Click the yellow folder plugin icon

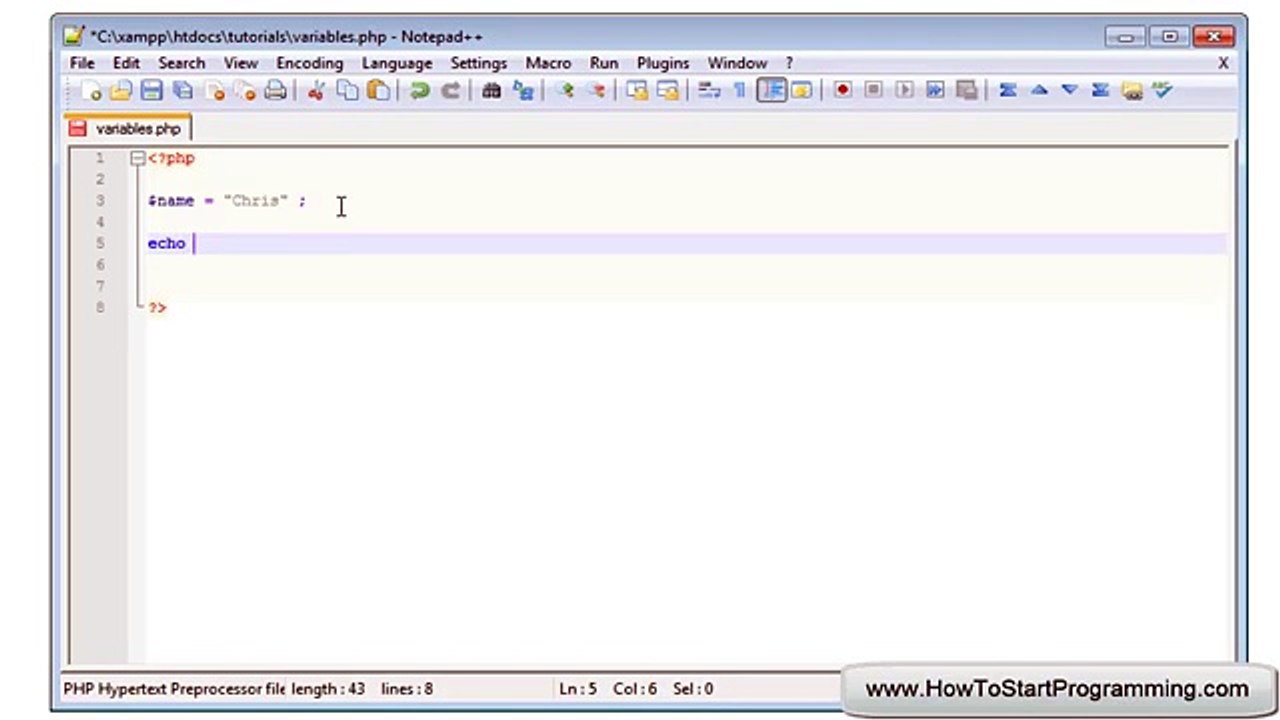pyautogui.click(x=1132, y=91)
